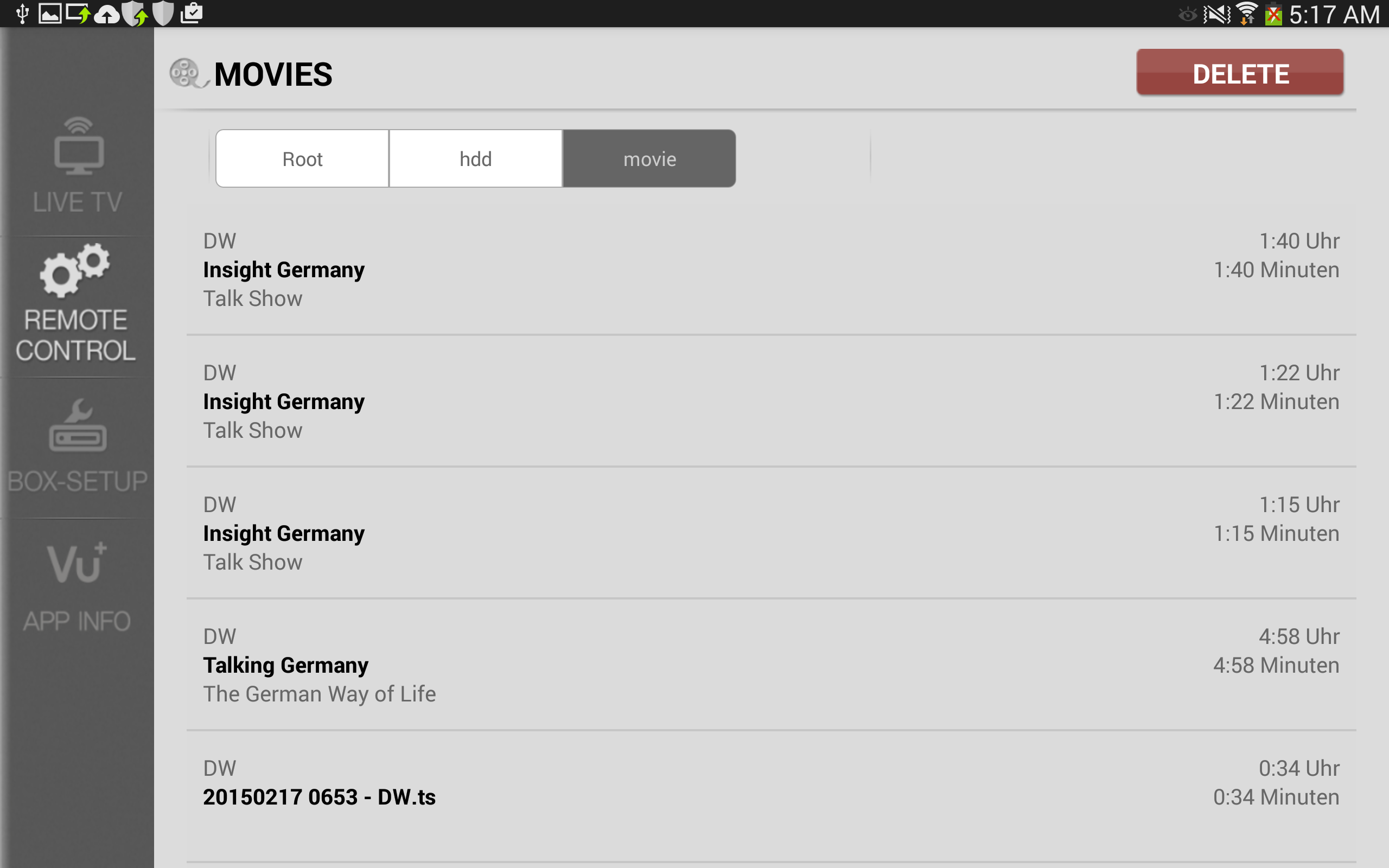
Task: Open the Box-Setup wrench icon
Action: click(x=78, y=426)
